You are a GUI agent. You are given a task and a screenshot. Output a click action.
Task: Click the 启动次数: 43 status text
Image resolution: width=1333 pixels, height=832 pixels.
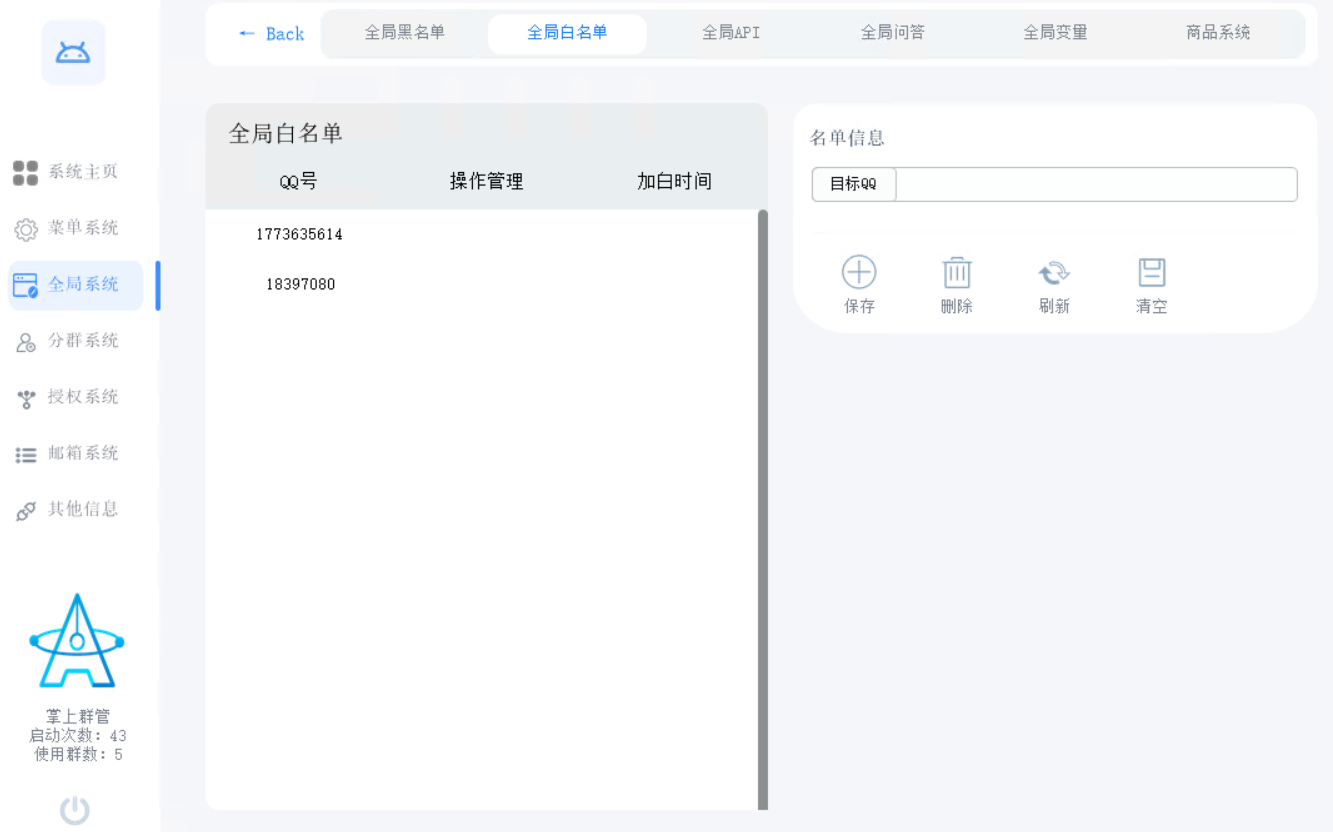click(78, 736)
